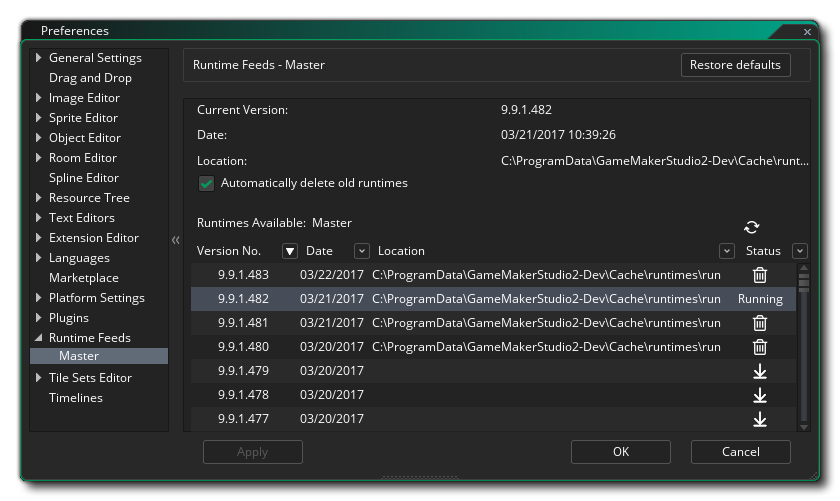Click the Restore defaults button
Image resolution: width=840 pixels, height=501 pixels.
point(735,65)
